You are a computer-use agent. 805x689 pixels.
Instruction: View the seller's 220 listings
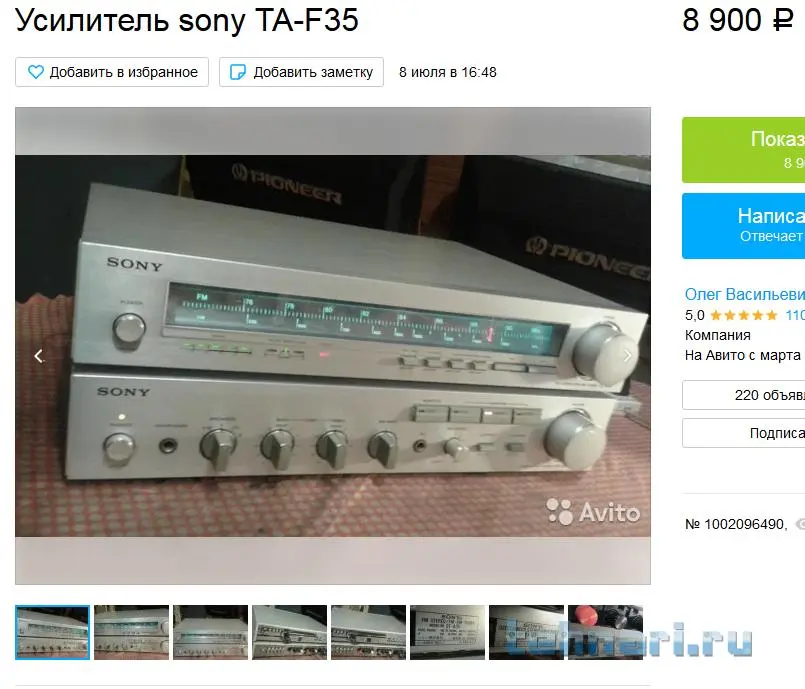point(743,395)
